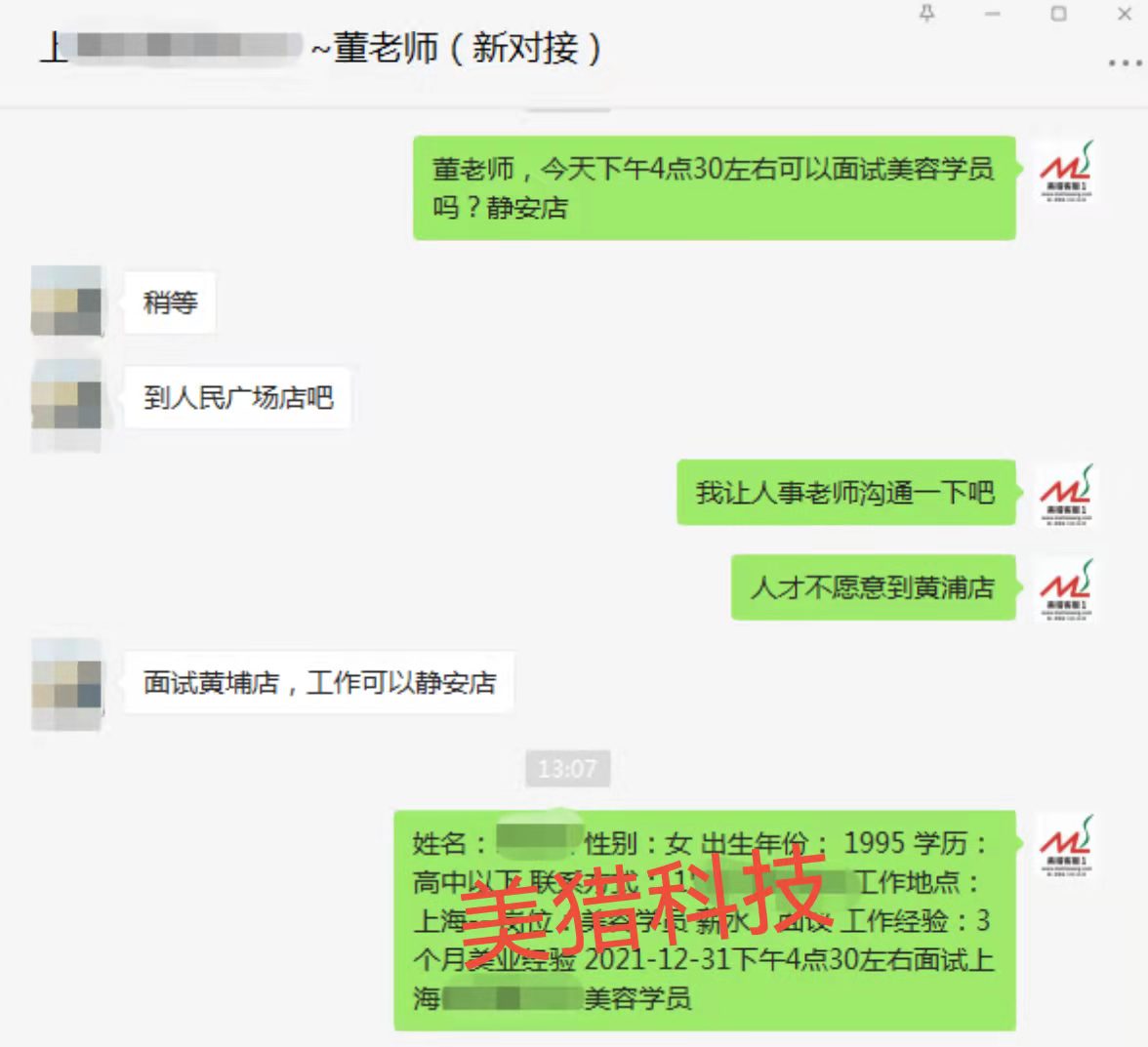Click sender avatar beside first green message

pos(1066,171)
